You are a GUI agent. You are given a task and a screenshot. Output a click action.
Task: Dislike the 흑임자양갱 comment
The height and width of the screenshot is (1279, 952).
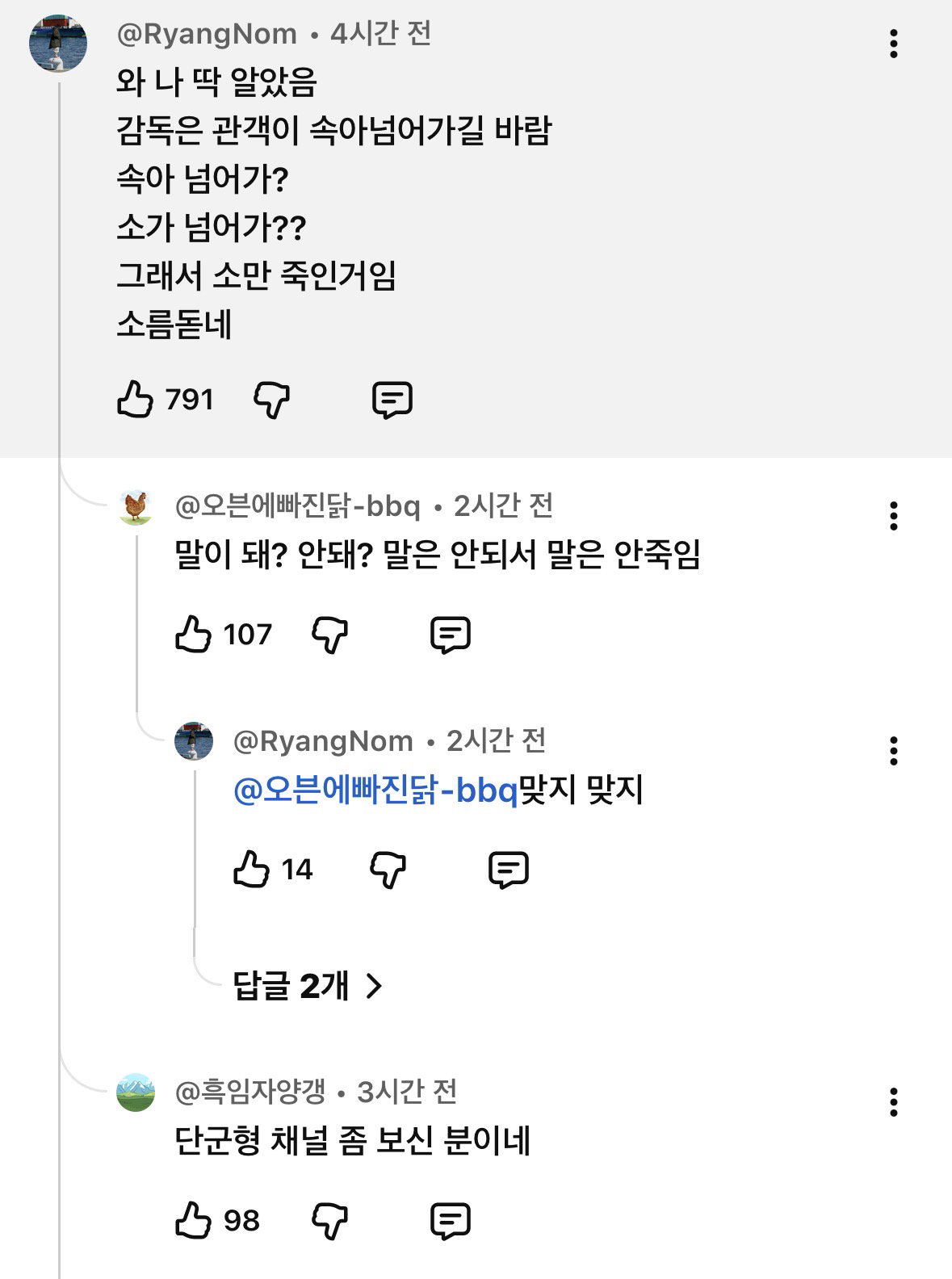click(330, 1221)
